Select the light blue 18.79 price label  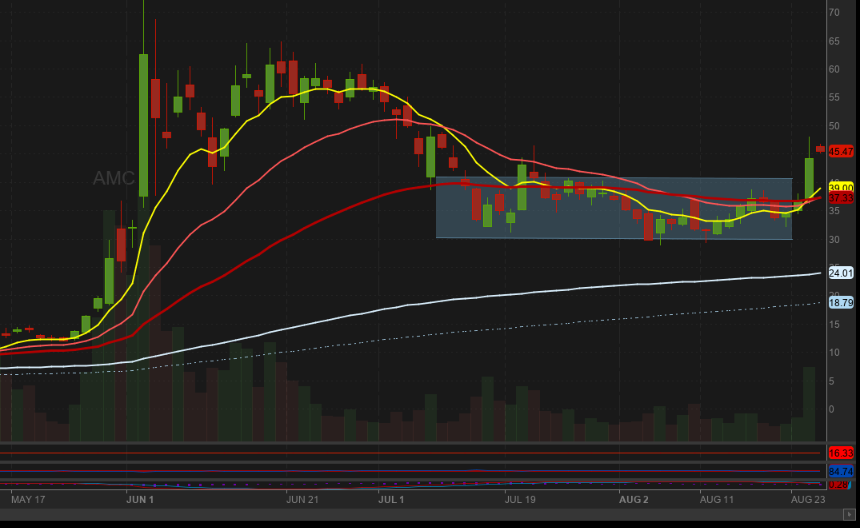[x=840, y=302]
